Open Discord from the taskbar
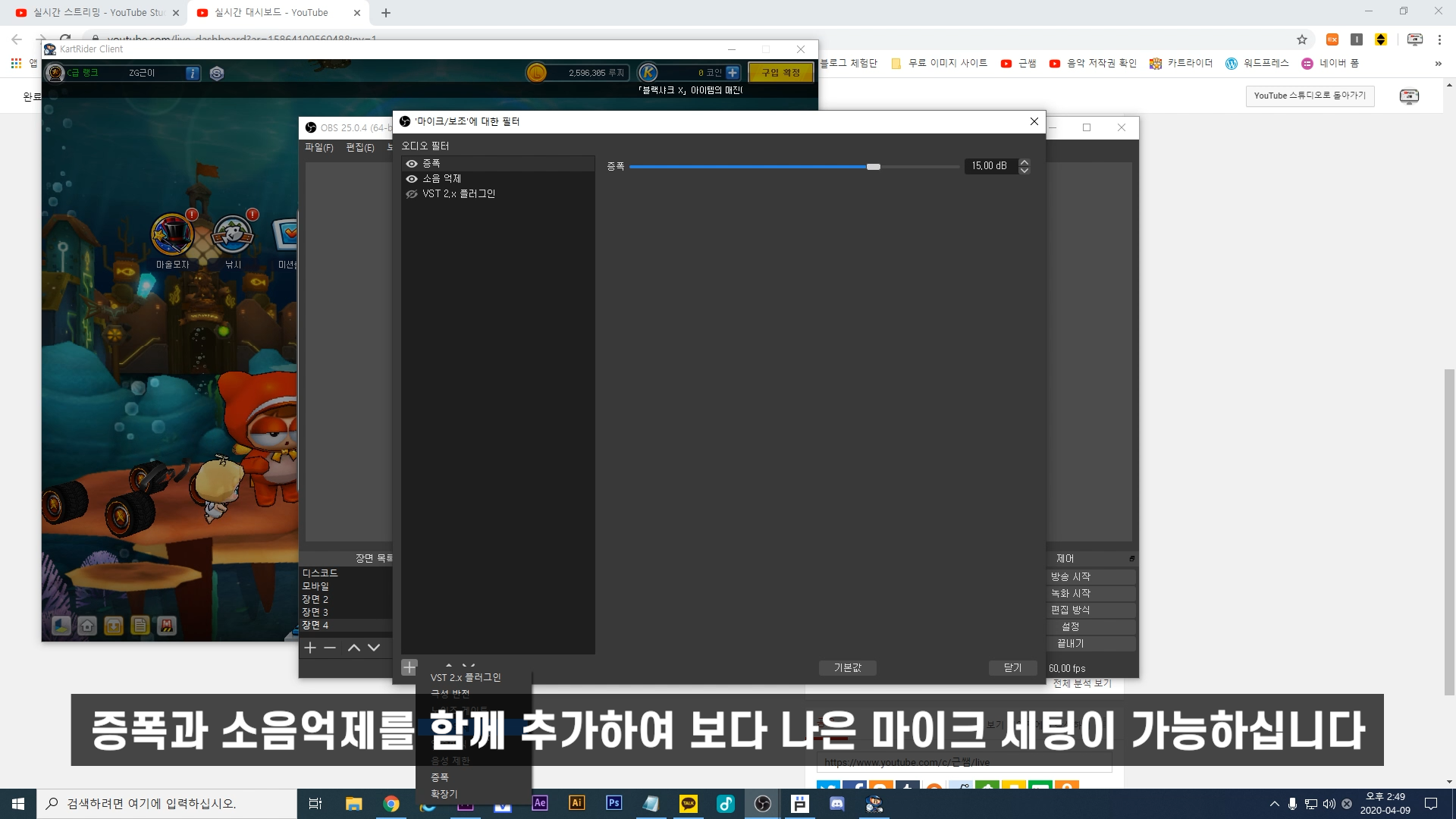 click(x=837, y=804)
